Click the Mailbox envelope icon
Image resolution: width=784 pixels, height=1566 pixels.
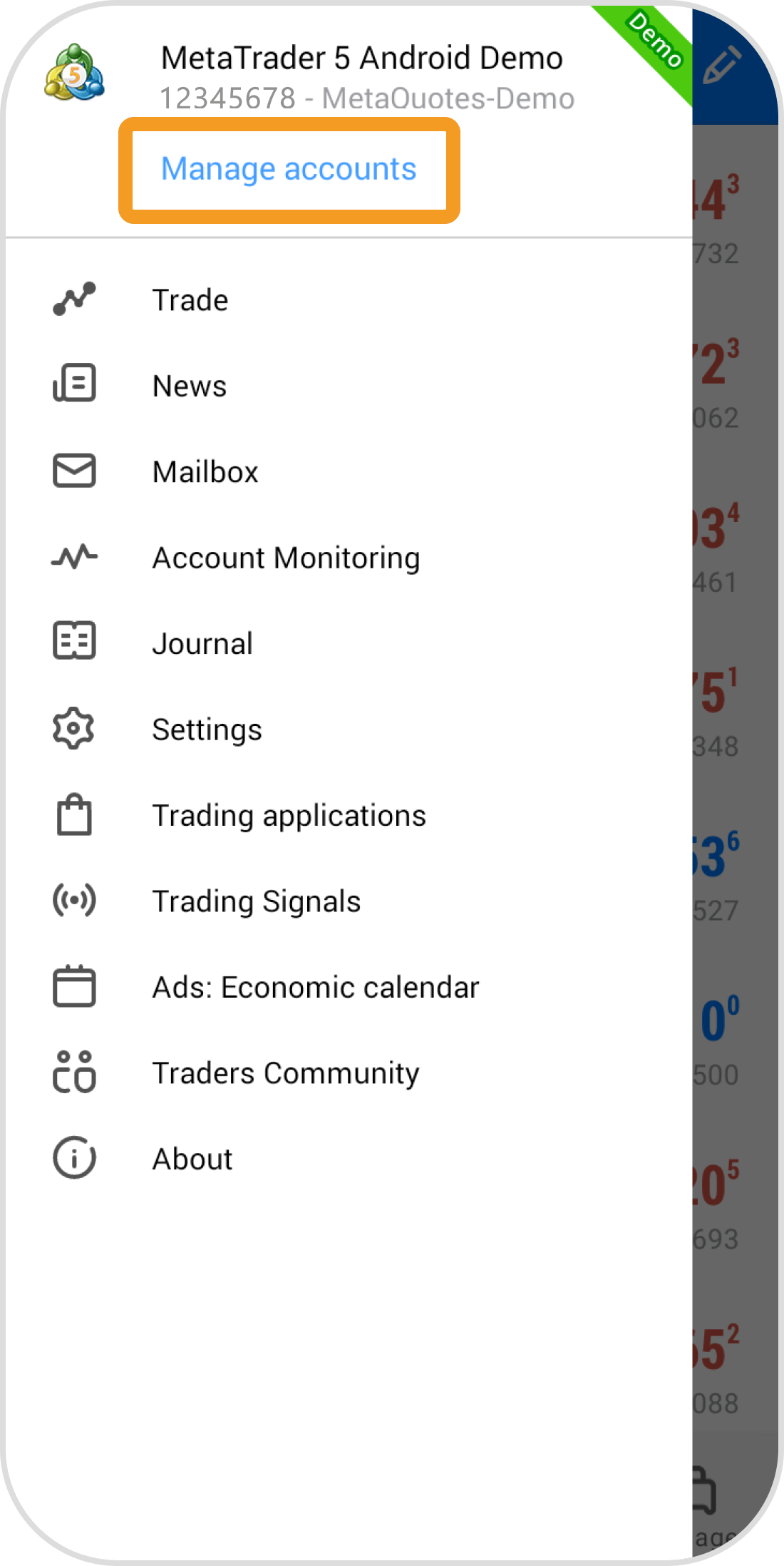[74, 471]
